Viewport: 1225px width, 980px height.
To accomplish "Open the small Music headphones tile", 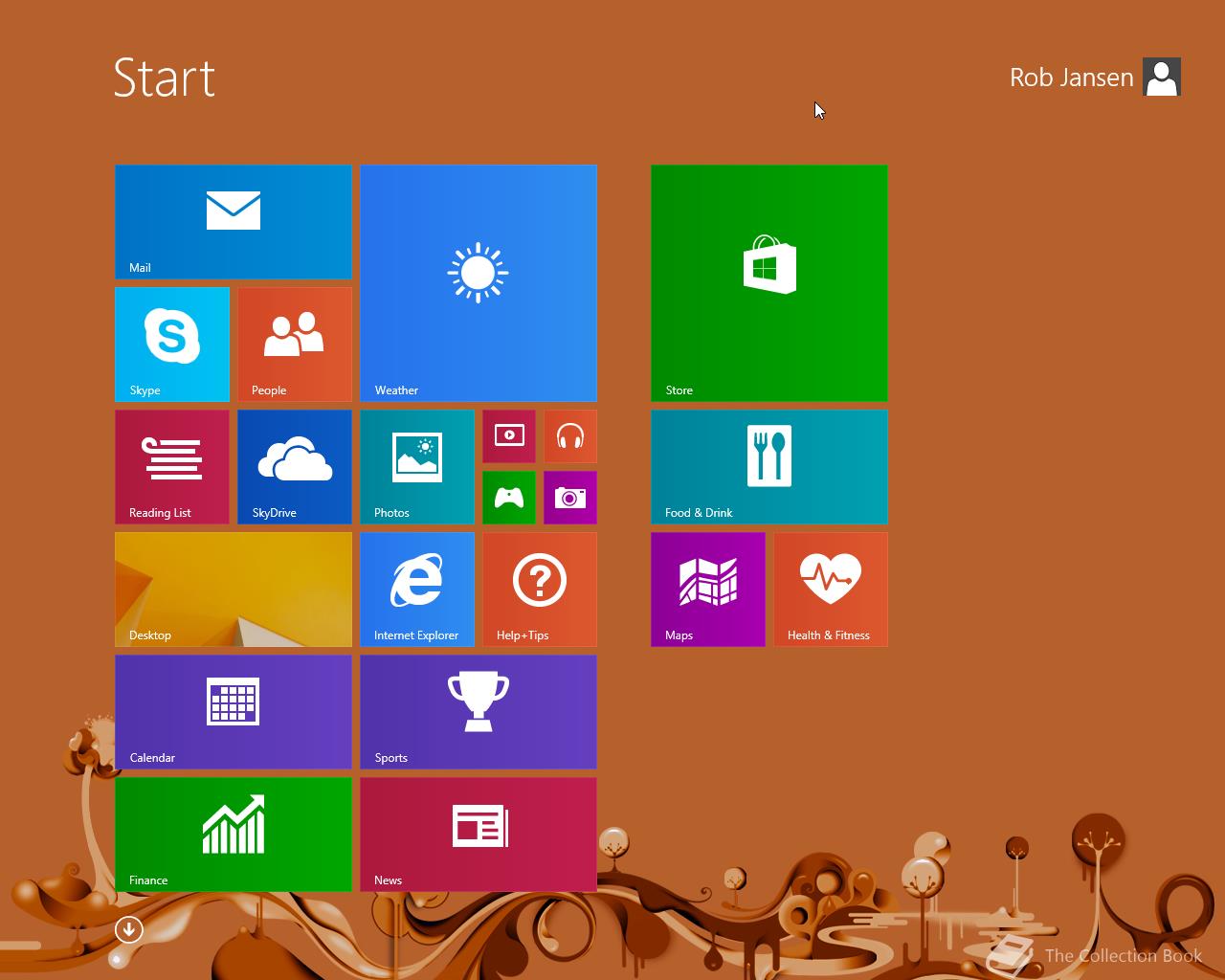I will click(x=570, y=436).
